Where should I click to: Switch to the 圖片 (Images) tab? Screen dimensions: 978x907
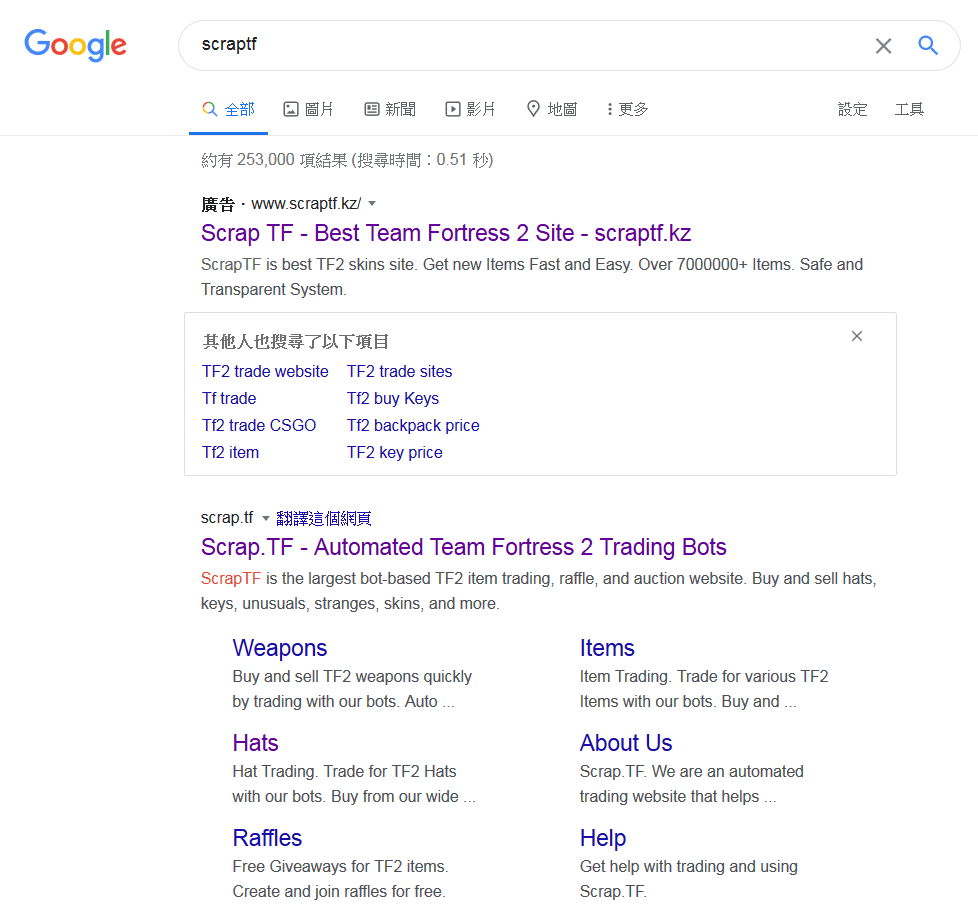(x=308, y=109)
